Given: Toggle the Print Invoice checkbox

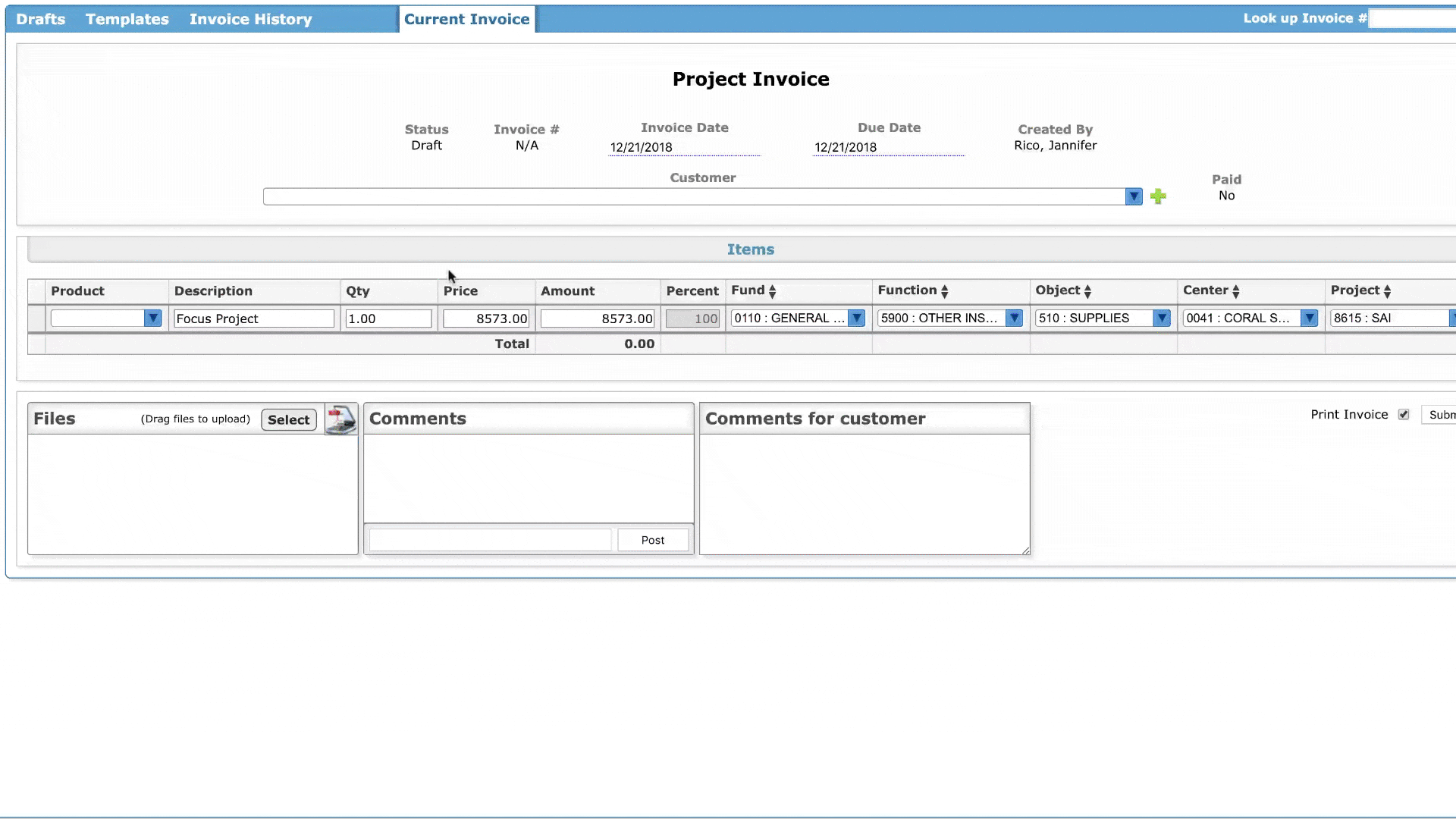Looking at the screenshot, I should 1404,415.
